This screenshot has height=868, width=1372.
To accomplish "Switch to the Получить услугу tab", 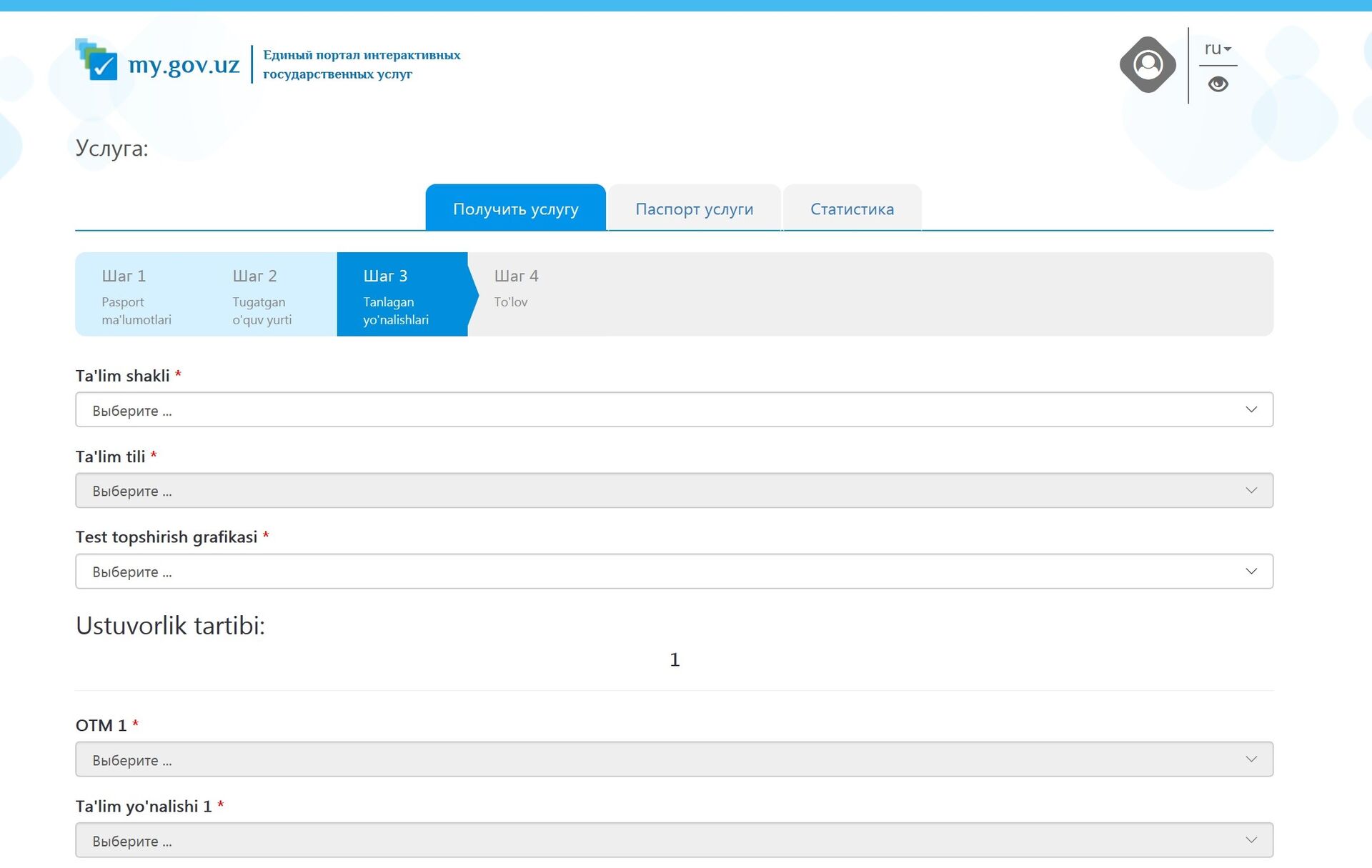I will [x=515, y=209].
